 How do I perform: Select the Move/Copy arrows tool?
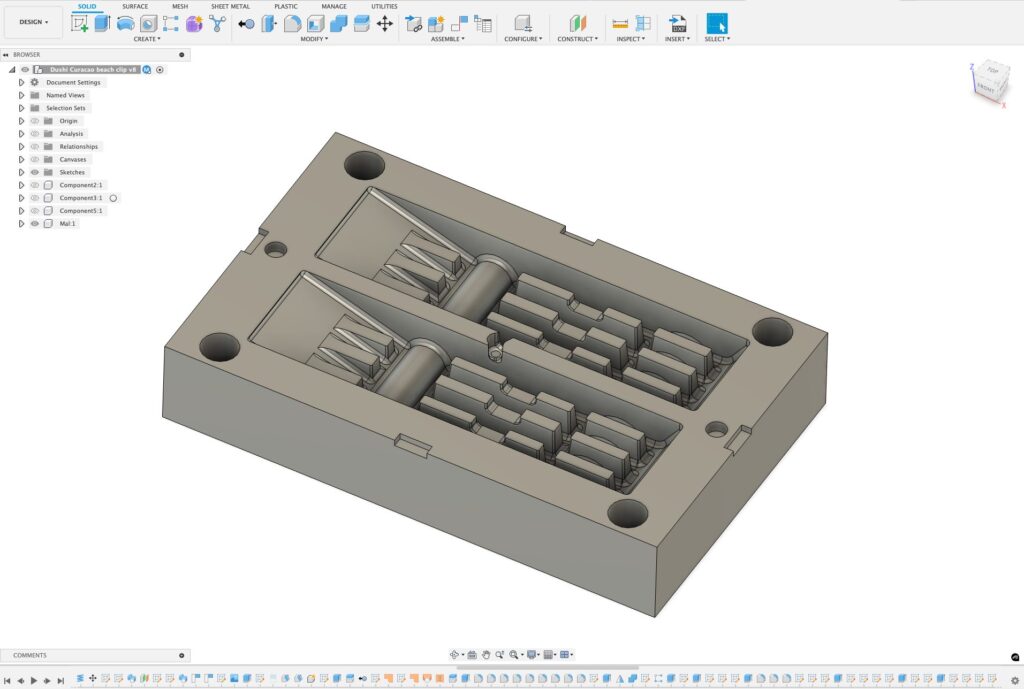(x=385, y=24)
